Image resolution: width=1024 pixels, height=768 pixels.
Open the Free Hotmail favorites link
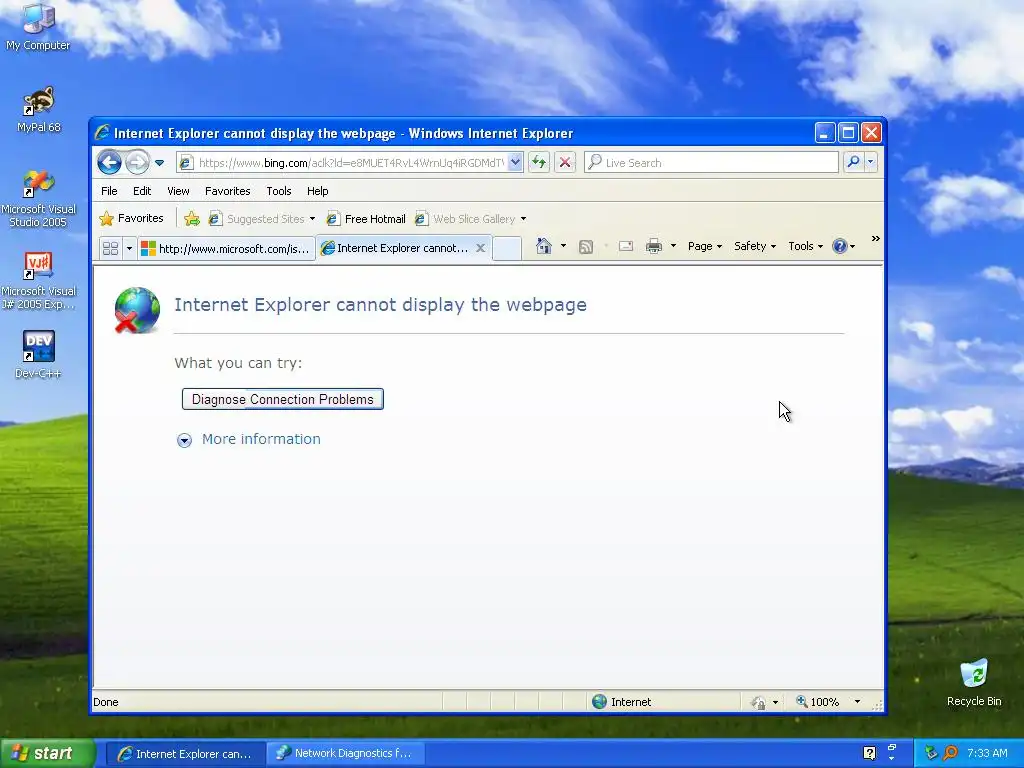coord(366,219)
